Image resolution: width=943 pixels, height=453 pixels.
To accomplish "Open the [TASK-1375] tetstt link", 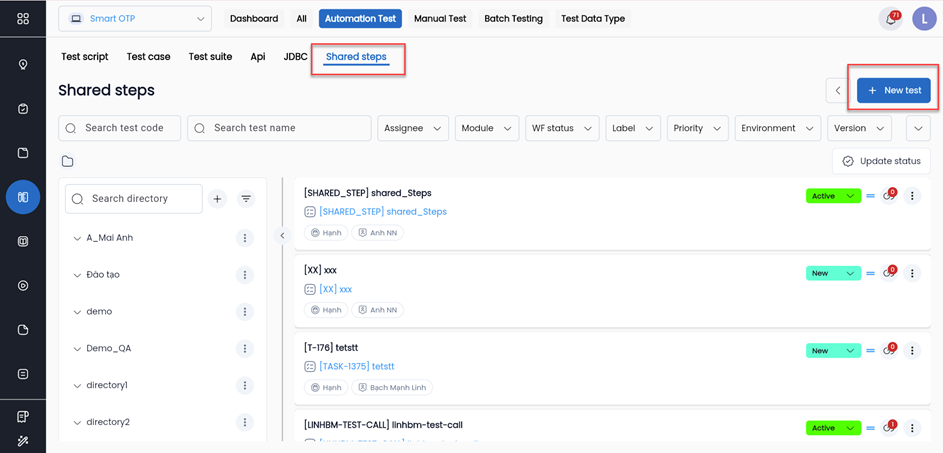I will click(x=356, y=367).
